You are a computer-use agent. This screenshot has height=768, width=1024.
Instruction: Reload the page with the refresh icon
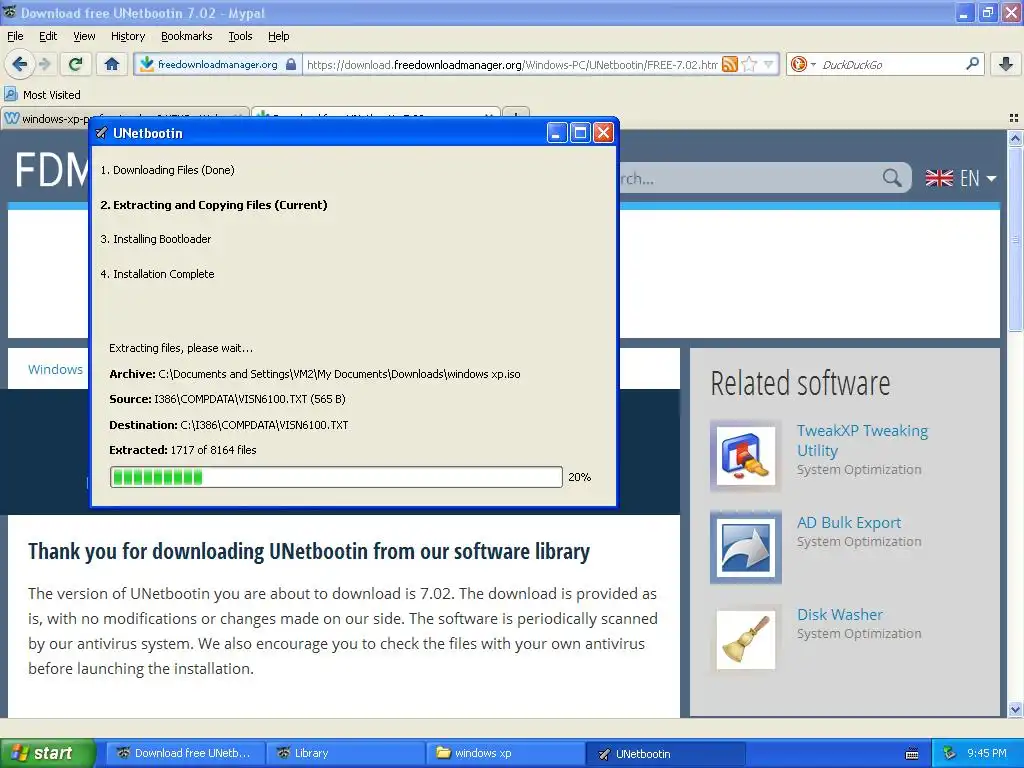tap(76, 64)
